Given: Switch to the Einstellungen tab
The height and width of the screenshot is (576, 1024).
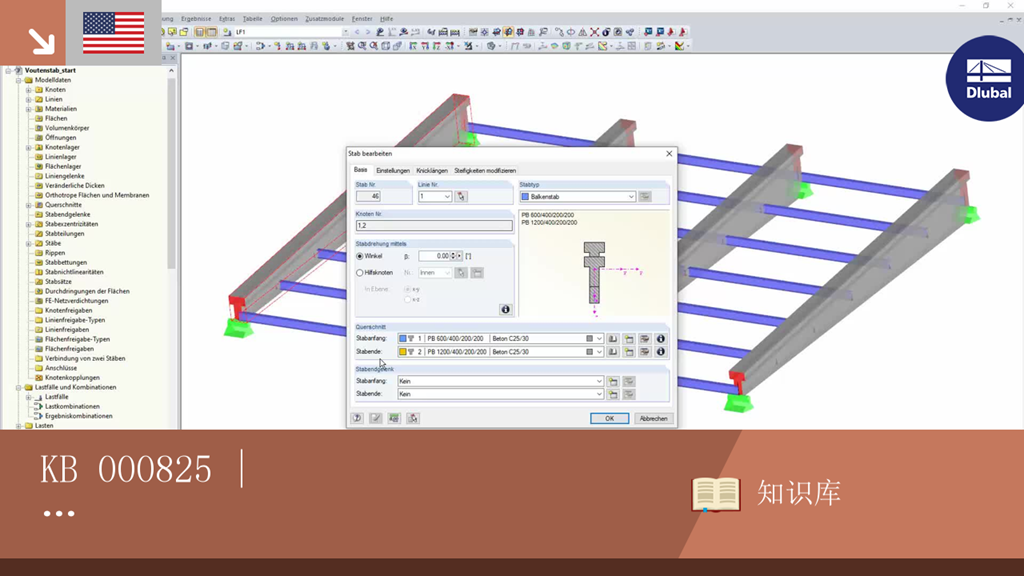Looking at the screenshot, I should (393, 171).
